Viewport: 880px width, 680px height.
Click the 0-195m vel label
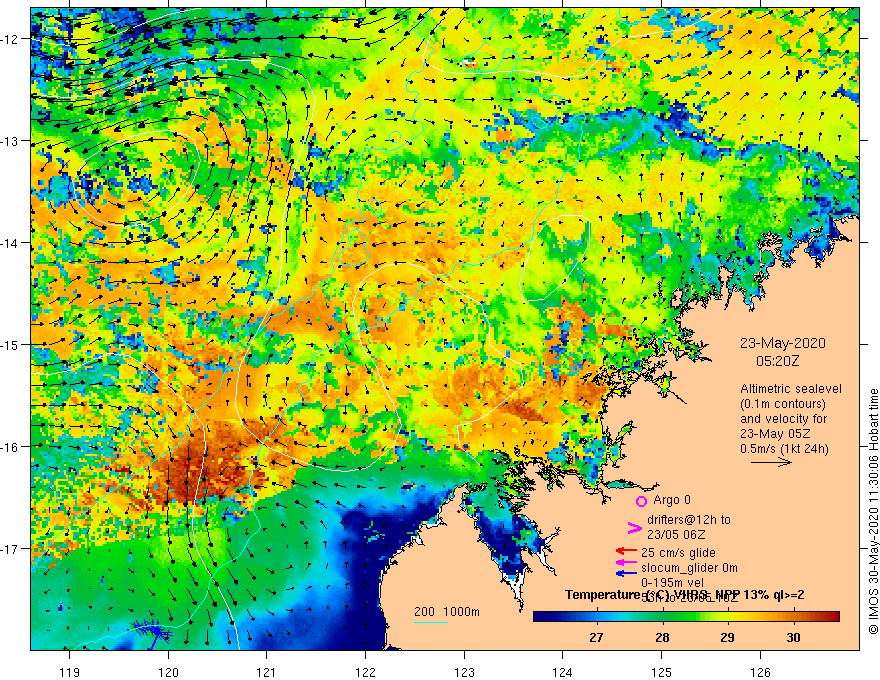[x=672, y=583]
